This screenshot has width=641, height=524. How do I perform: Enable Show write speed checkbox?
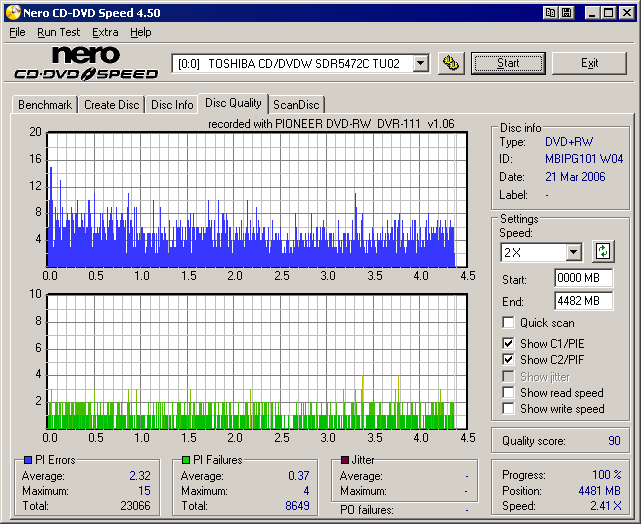pos(509,409)
